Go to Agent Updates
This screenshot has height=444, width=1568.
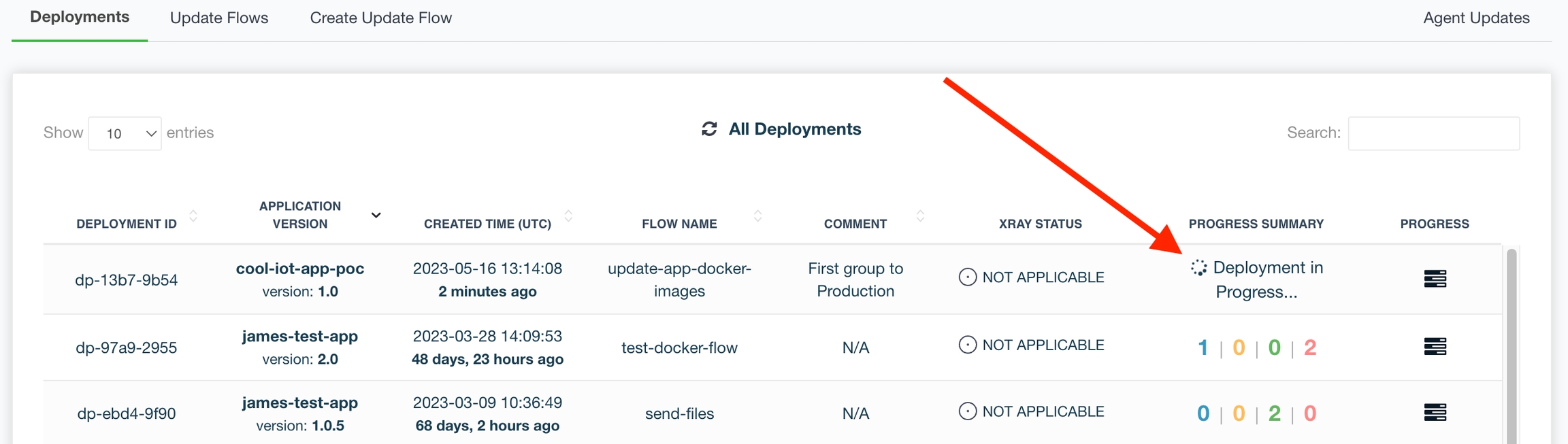1476,18
